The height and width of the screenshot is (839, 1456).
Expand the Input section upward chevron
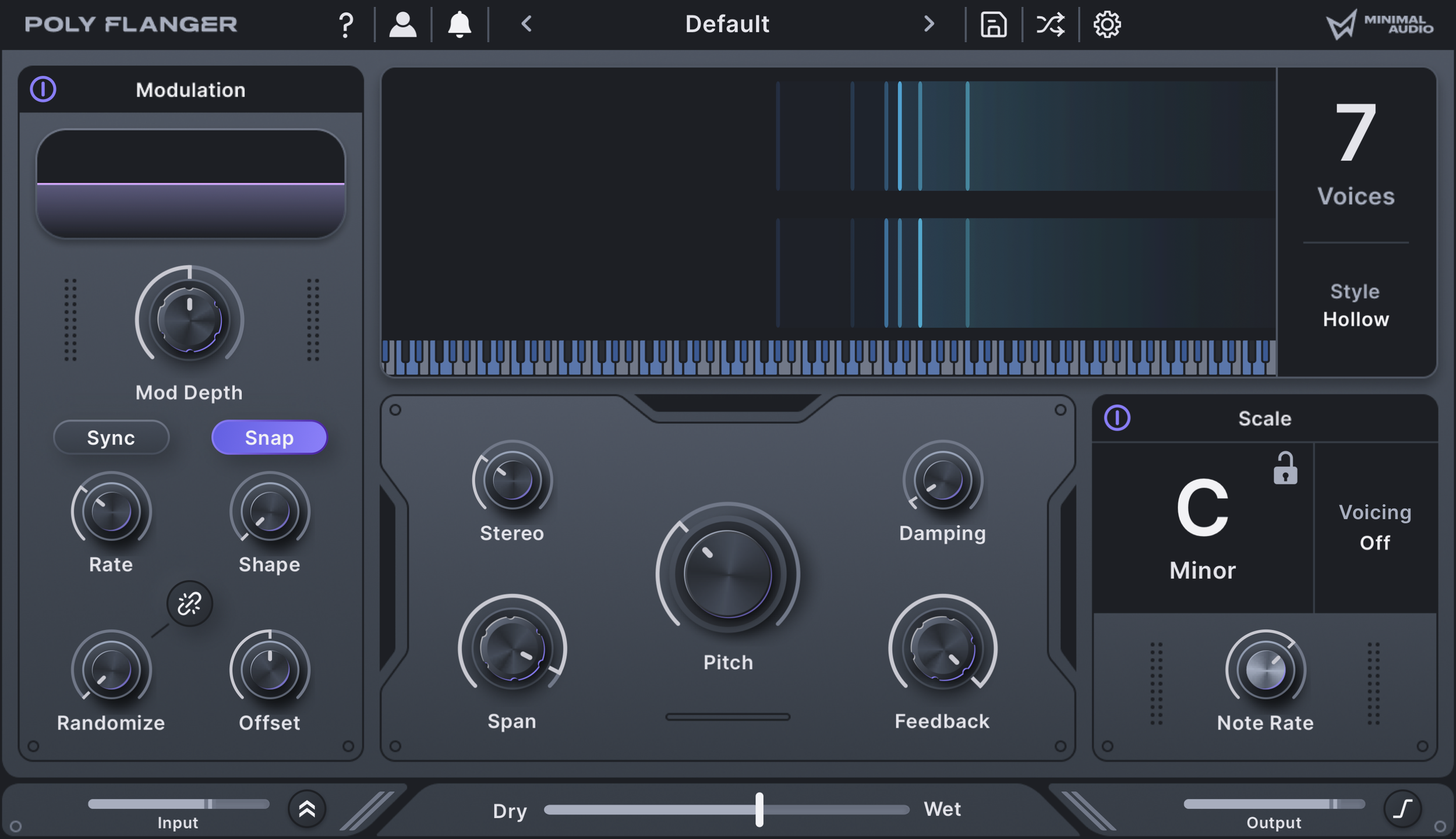coord(308,809)
